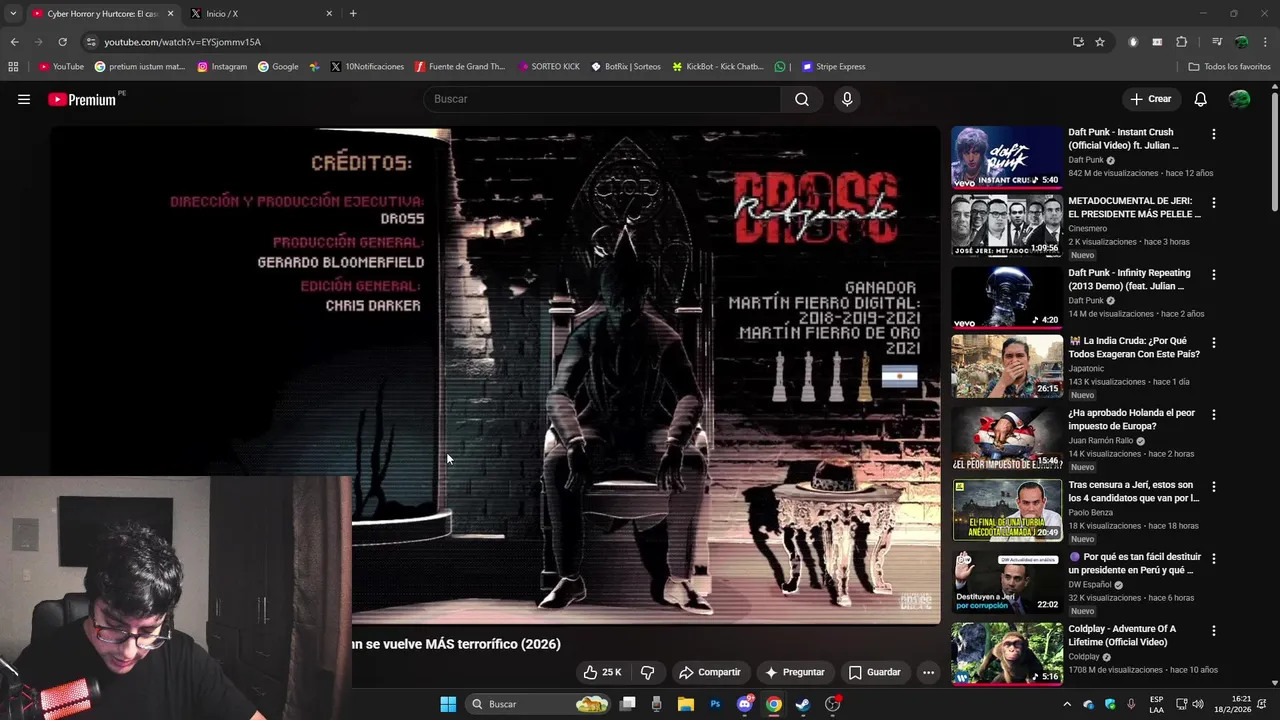Open Discord from the taskbar
The height and width of the screenshot is (720, 1280).
click(744, 704)
